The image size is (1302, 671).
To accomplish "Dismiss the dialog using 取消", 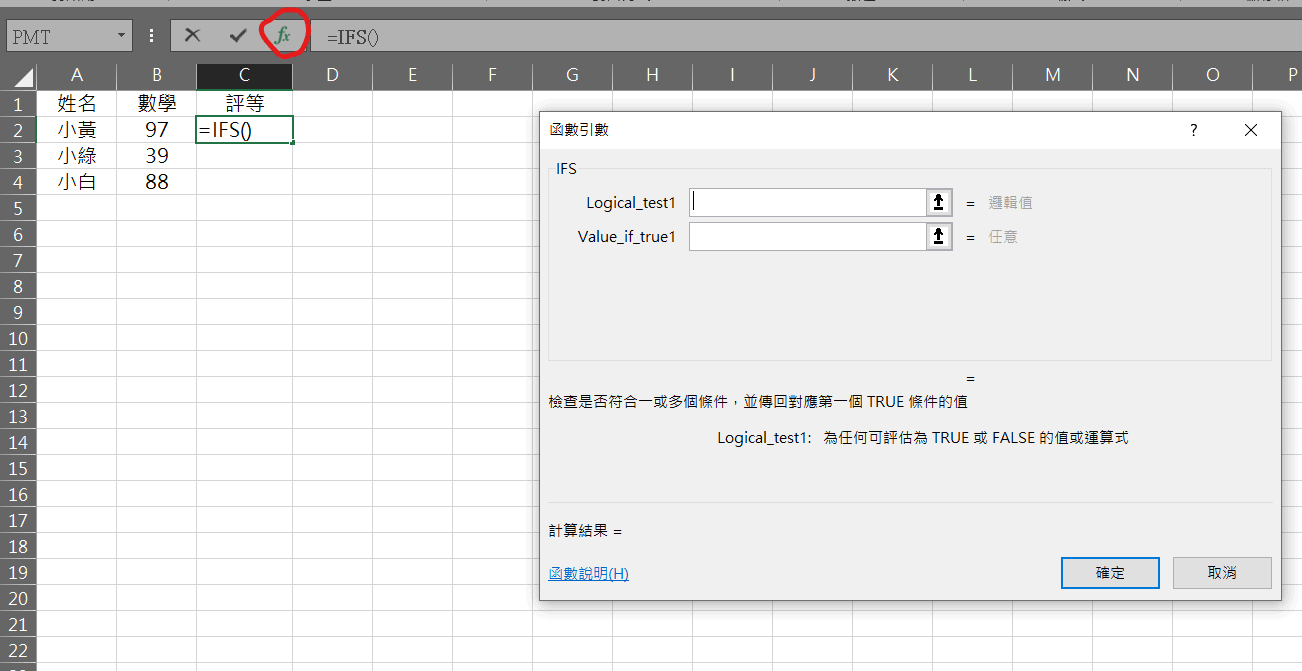I will (1222, 572).
